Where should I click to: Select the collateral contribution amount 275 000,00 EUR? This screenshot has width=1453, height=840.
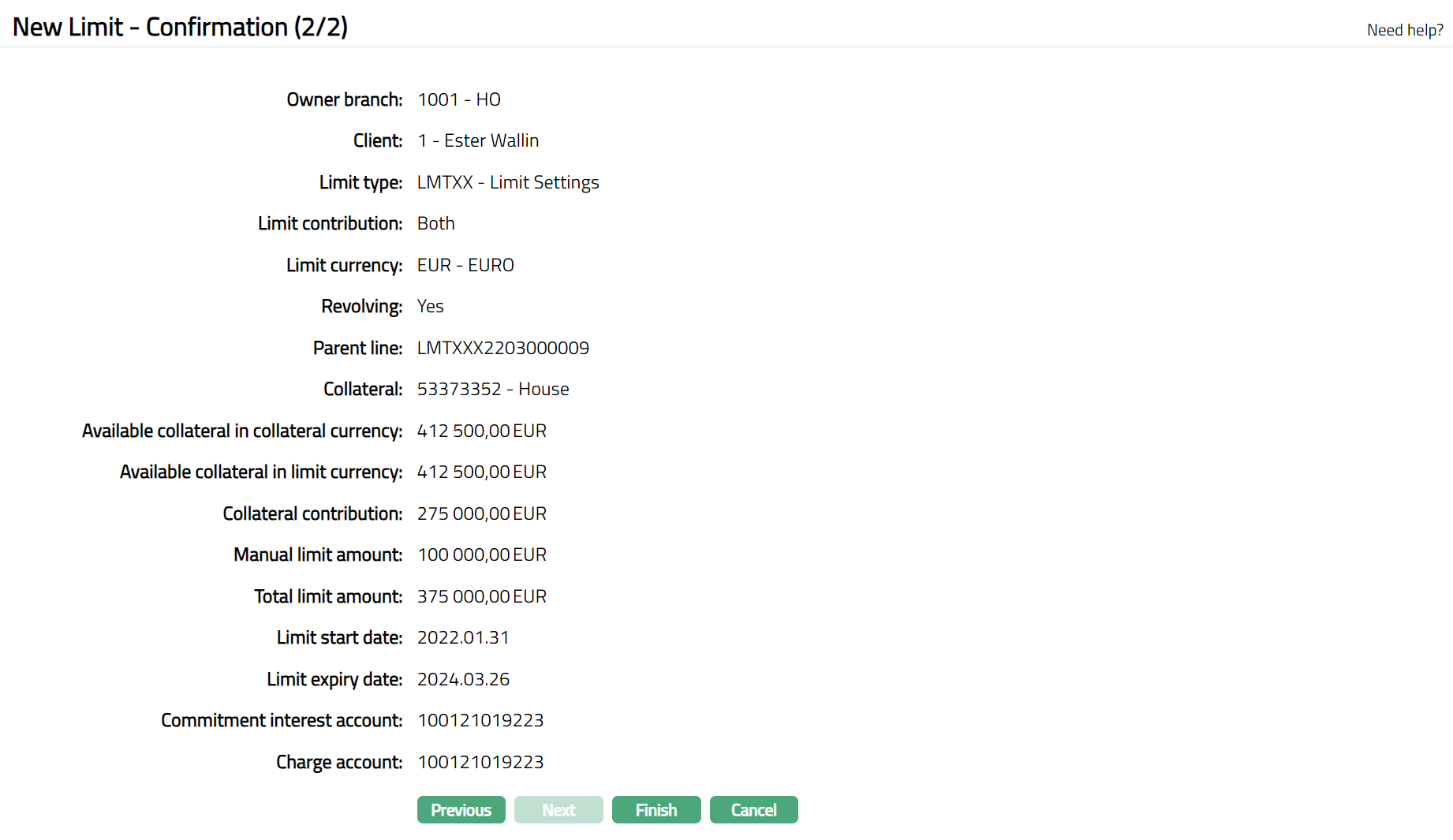[481, 513]
